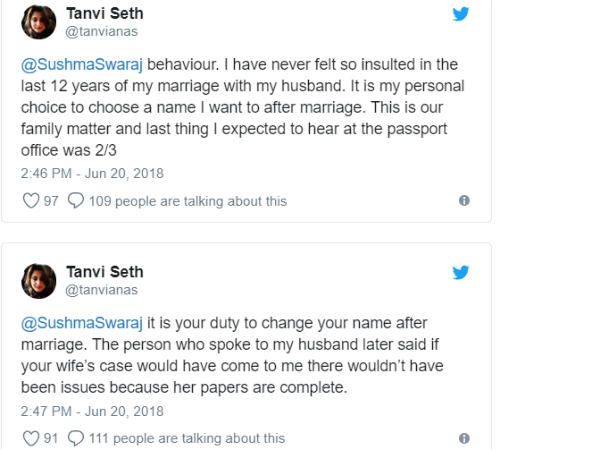Open the 2:46 PM - Jun 20, 2018 timestamp
Screen dimensions: 600x450
point(92,173)
